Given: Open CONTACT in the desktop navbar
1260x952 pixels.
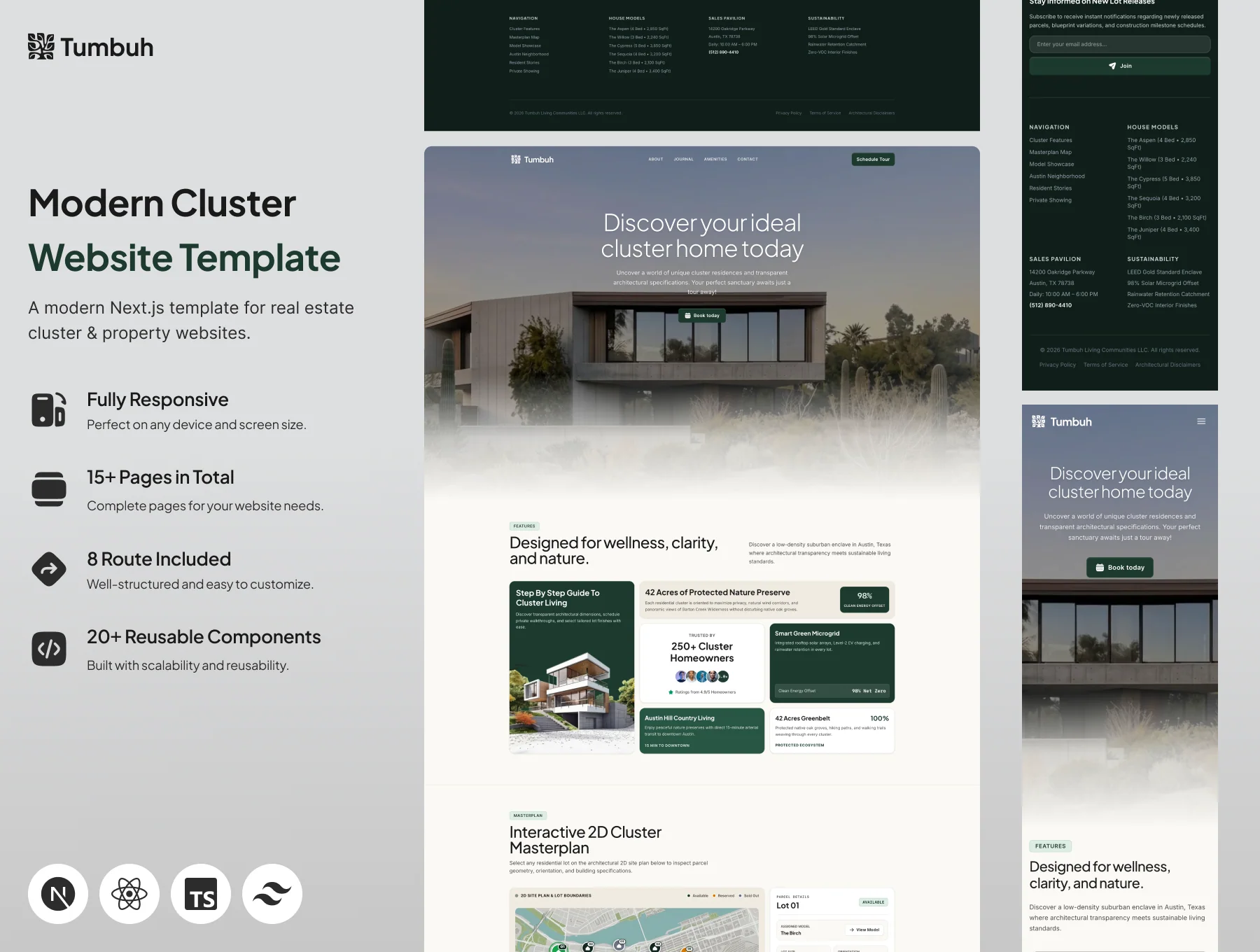Looking at the screenshot, I should (x=748, y=160).
